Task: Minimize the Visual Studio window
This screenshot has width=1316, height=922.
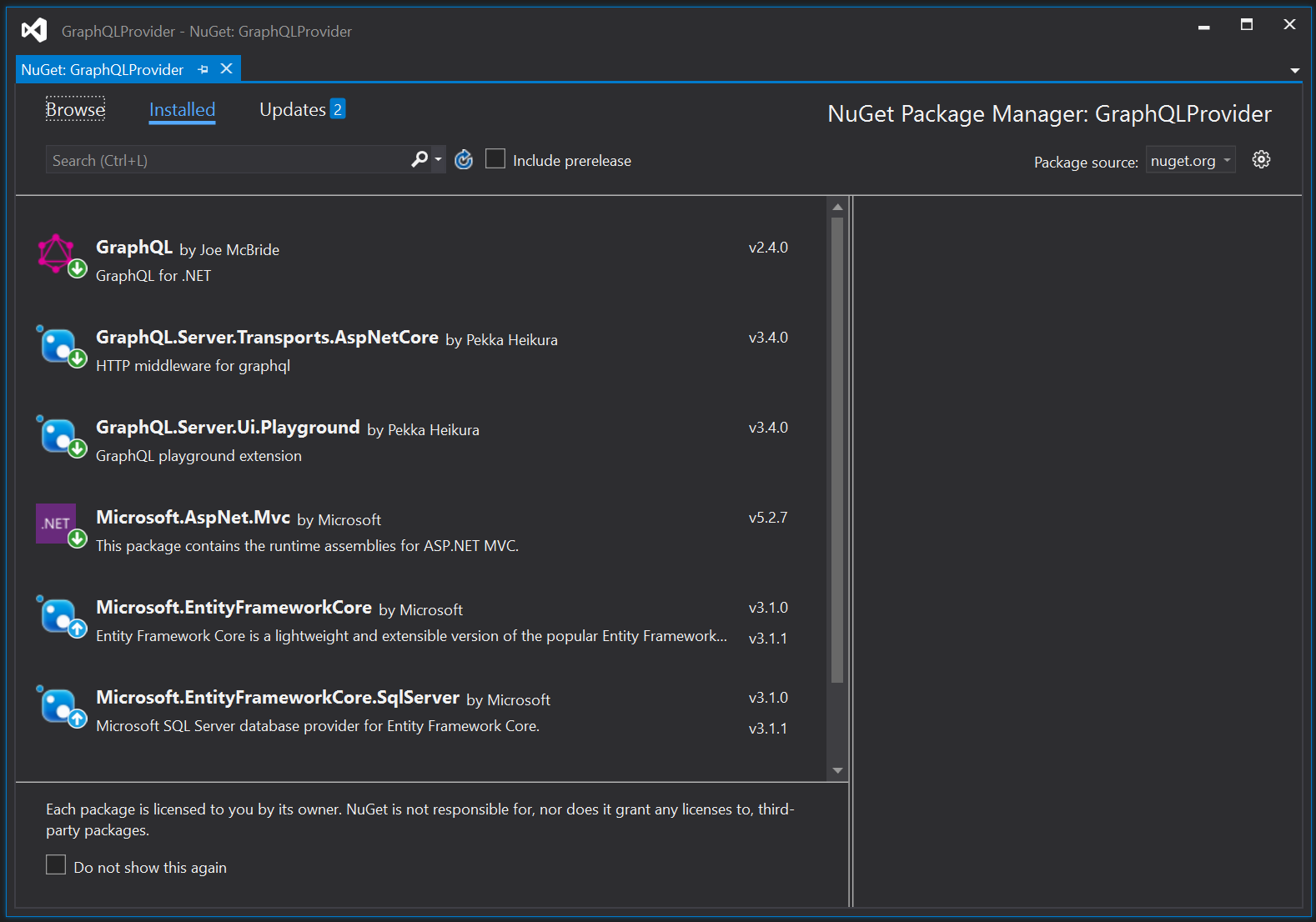Action: [x=1203, y=26]
